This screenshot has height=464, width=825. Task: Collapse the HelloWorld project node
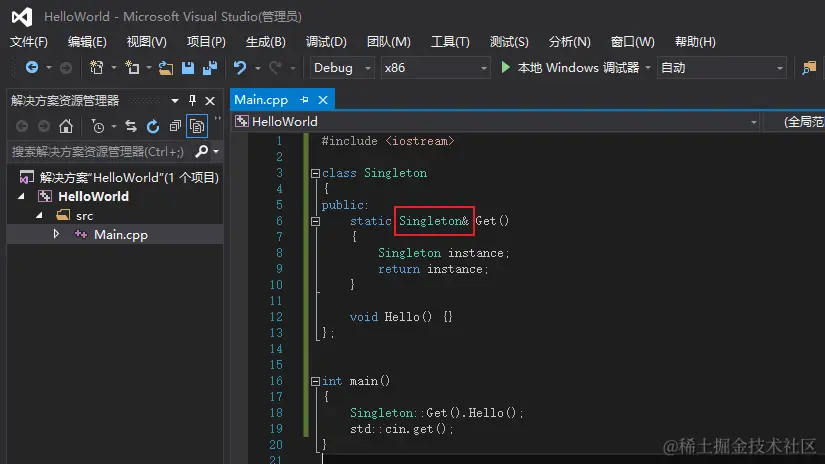click(21, 196)
